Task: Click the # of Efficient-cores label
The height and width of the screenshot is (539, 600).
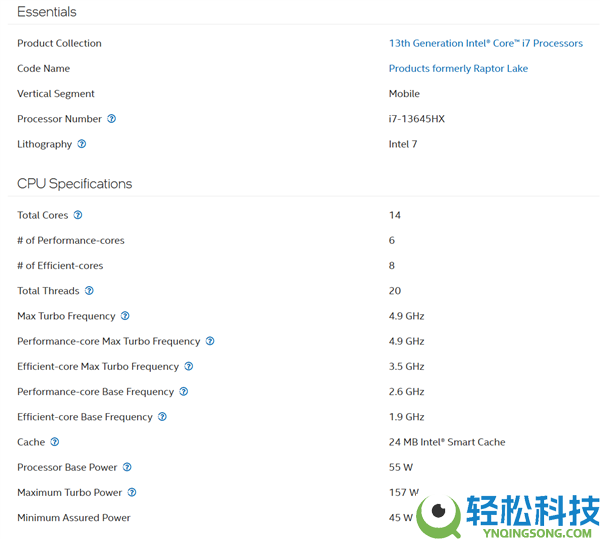Action: (60, 265)
